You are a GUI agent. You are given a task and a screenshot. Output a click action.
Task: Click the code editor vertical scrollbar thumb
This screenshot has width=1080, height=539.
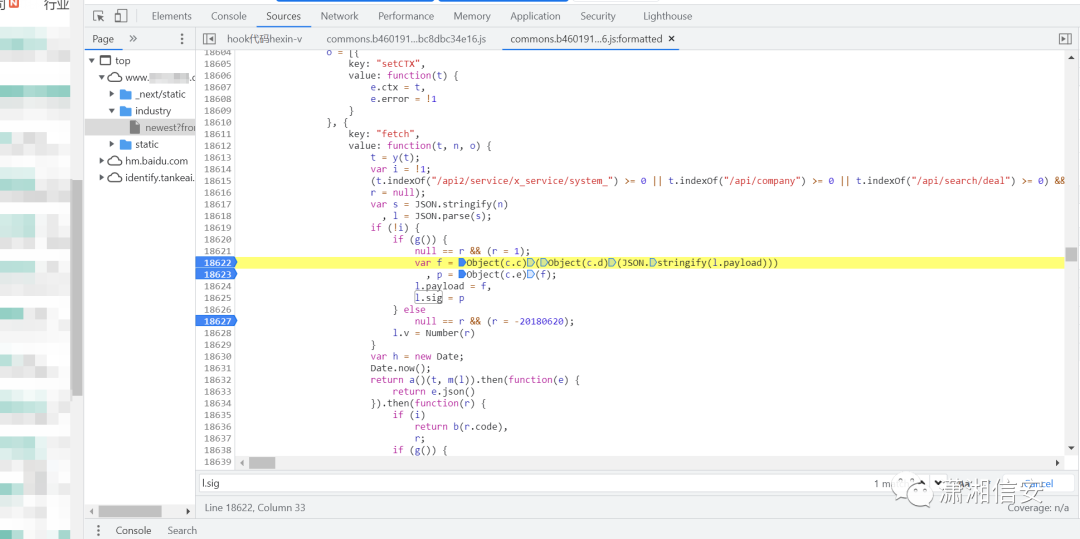pyautogui.click(x=1071, y=254)
